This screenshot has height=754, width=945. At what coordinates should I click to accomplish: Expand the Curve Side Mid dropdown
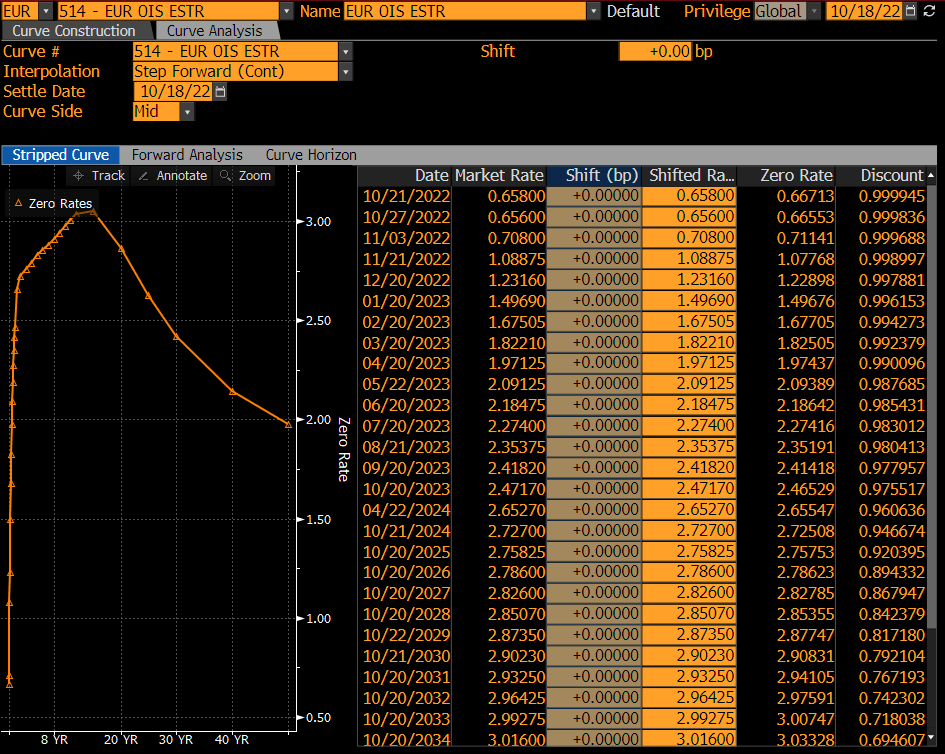(x=186, y=111)
